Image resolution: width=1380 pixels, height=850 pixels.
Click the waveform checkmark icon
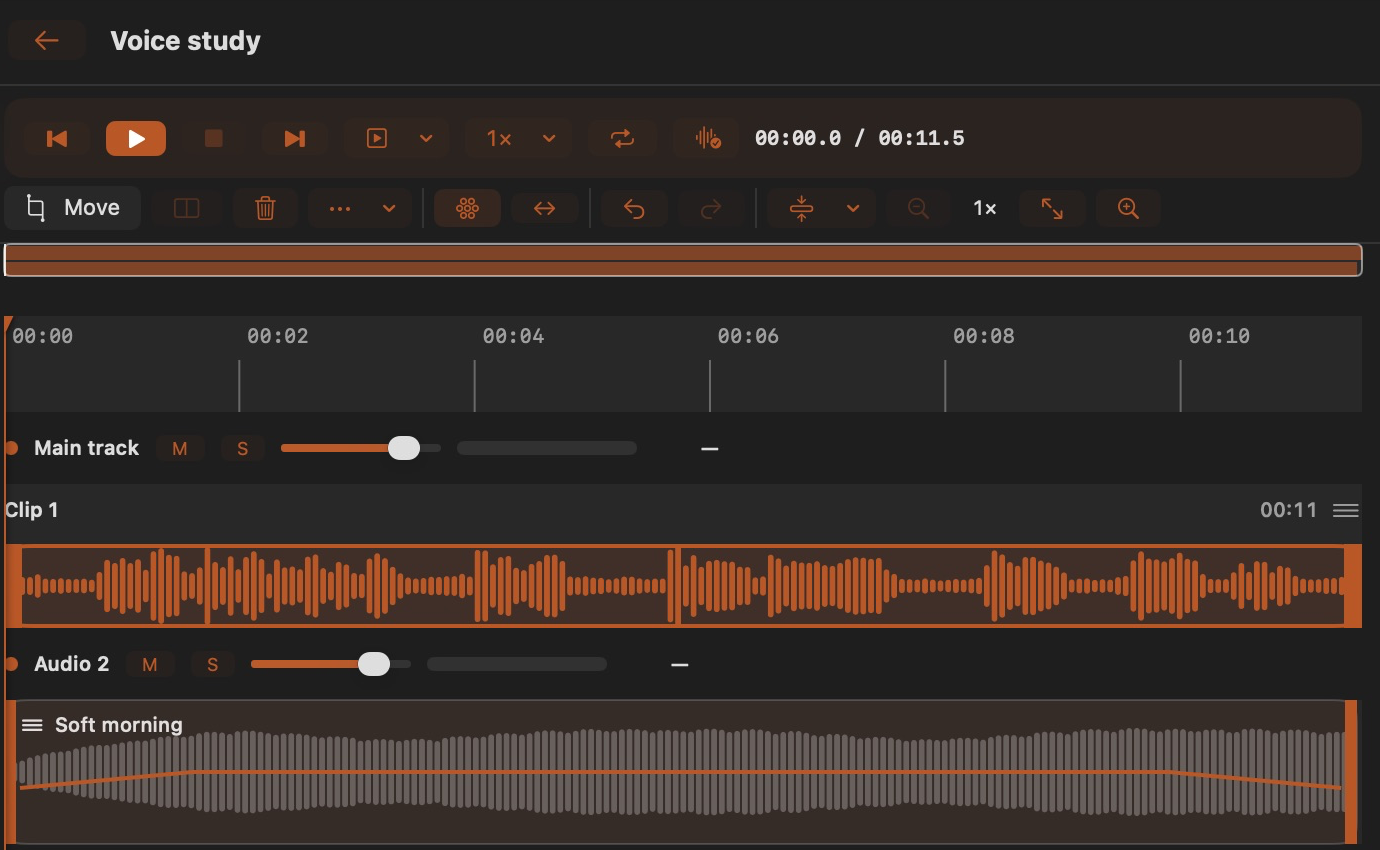[707, 138]
